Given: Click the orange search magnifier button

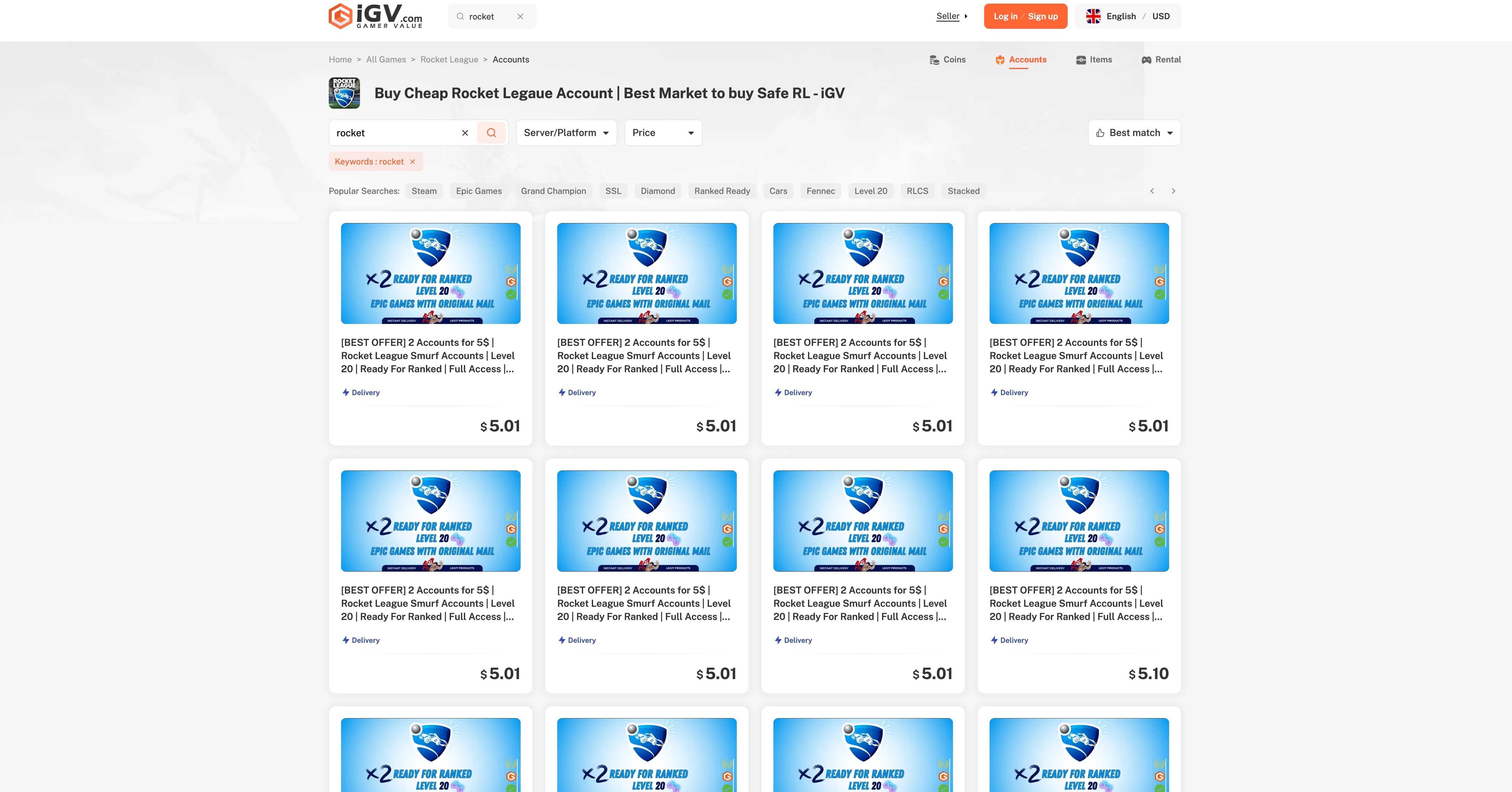Looking at the screenshot, I should (x=491, y=133).
